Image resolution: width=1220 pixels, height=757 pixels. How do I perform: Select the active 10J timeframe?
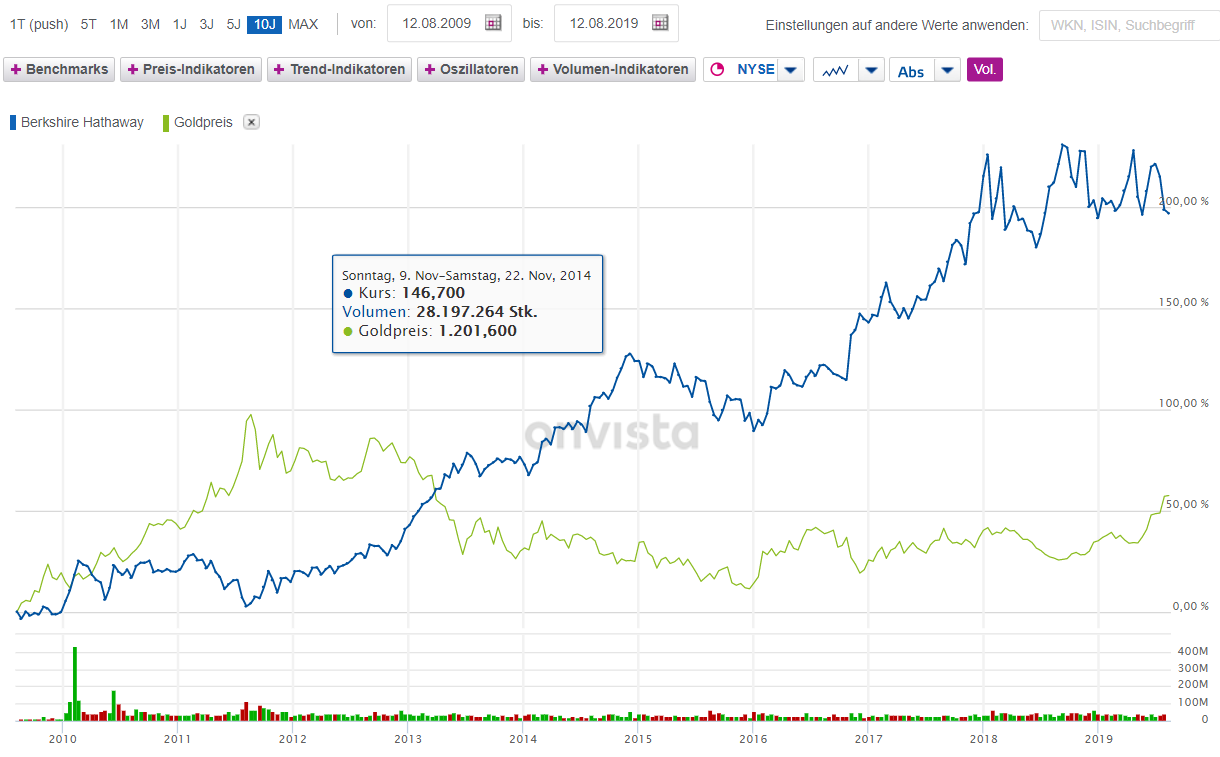(265, 24)
